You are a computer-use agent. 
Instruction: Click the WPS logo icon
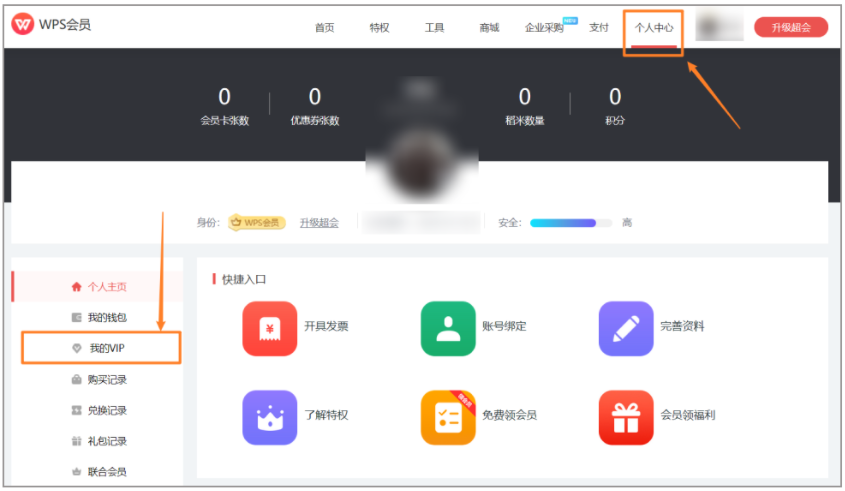(x=23, y=24)
